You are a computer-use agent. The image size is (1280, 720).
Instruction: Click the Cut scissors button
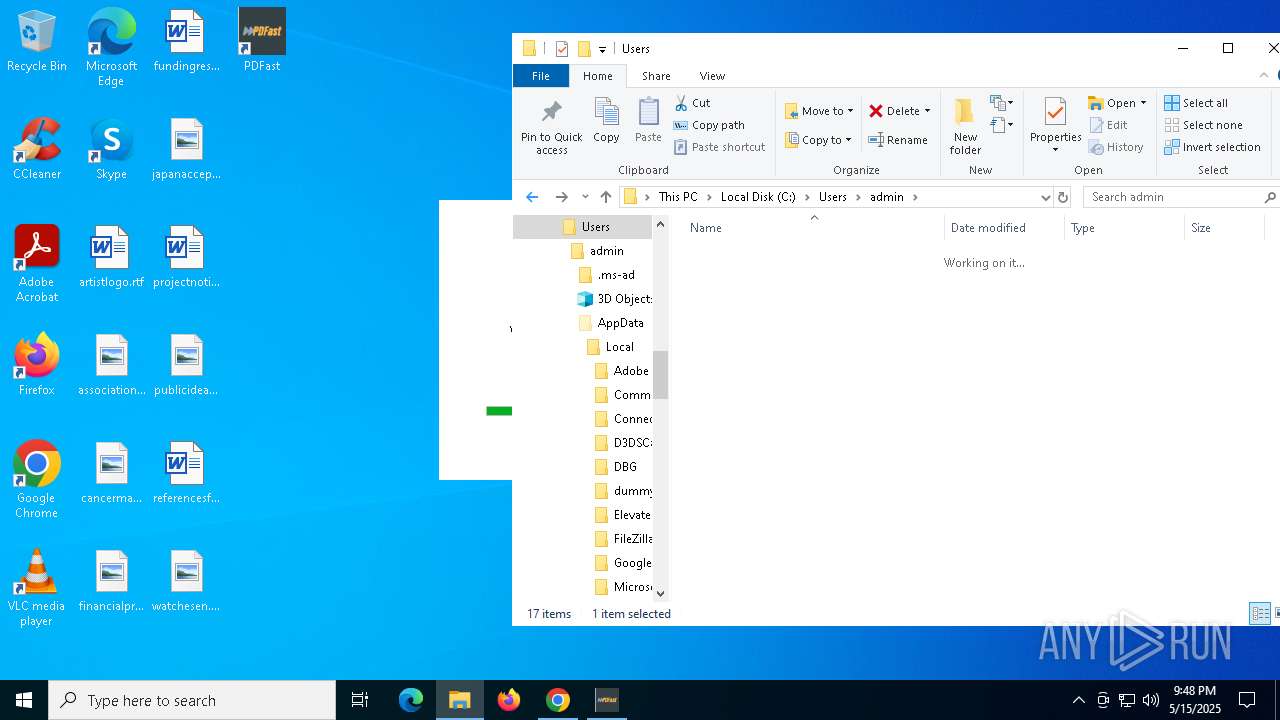point(692,103)
